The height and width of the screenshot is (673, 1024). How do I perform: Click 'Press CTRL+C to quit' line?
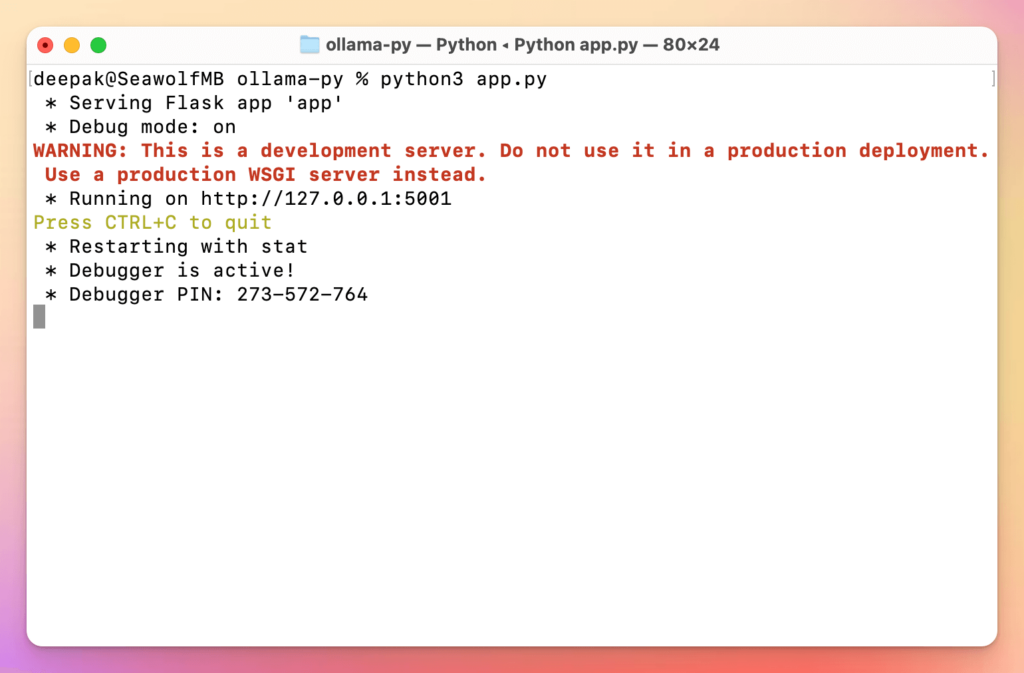[x=152, y=223]
